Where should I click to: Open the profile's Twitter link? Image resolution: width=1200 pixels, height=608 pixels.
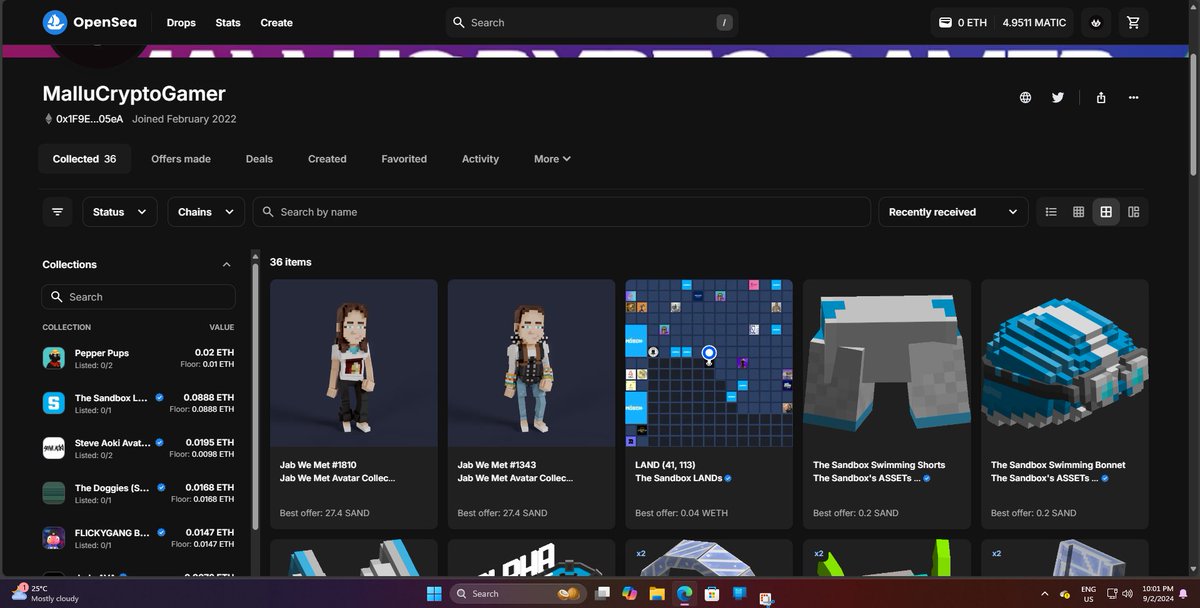tap(1058, 97)
